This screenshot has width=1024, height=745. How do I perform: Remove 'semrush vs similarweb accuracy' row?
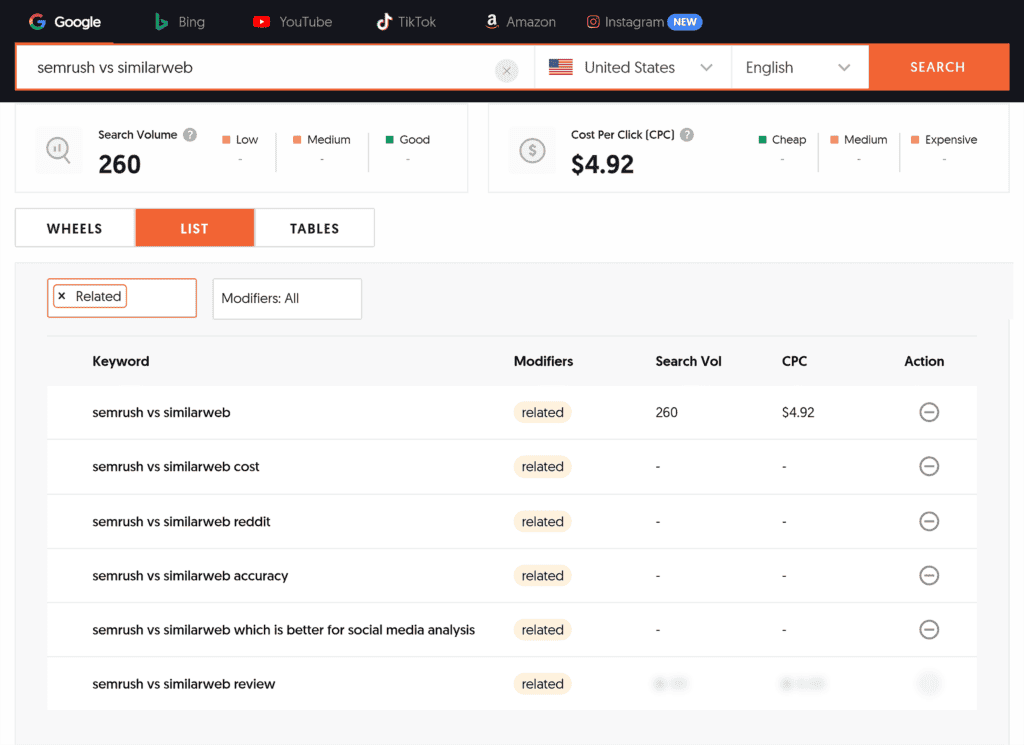(929, 575)
